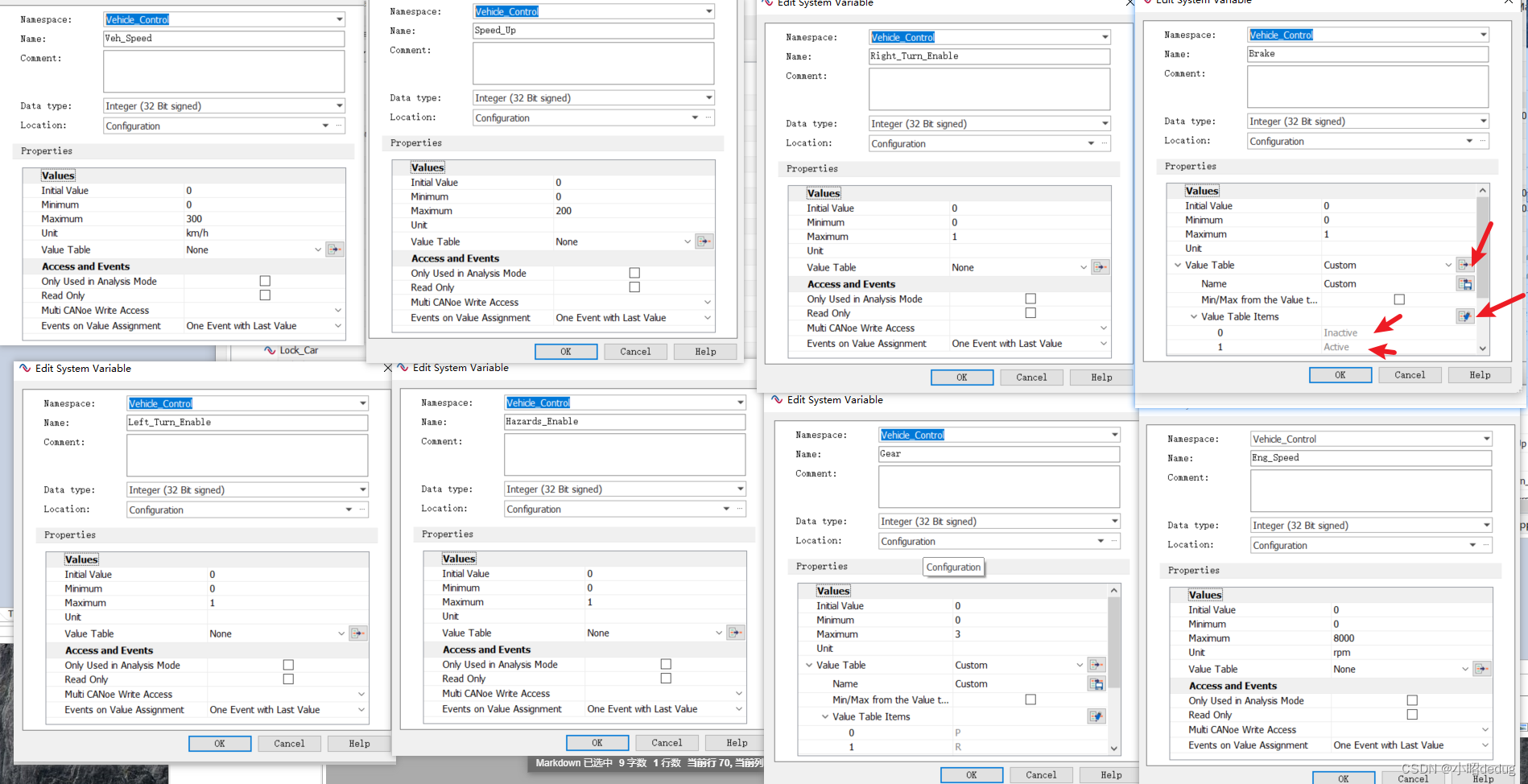The height and width of the screenshot is (784, 1528).
Task: Click ellipsis button beside Eng_Speed Location
Action: [1486, 545]
